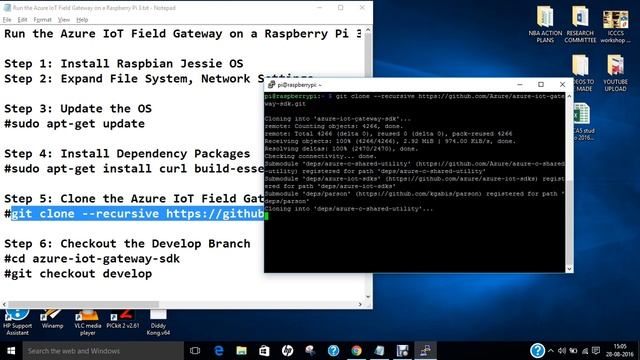
Task: Click the '#cd azure-iot-gateway-sdk' line
Action: [92, 258]
